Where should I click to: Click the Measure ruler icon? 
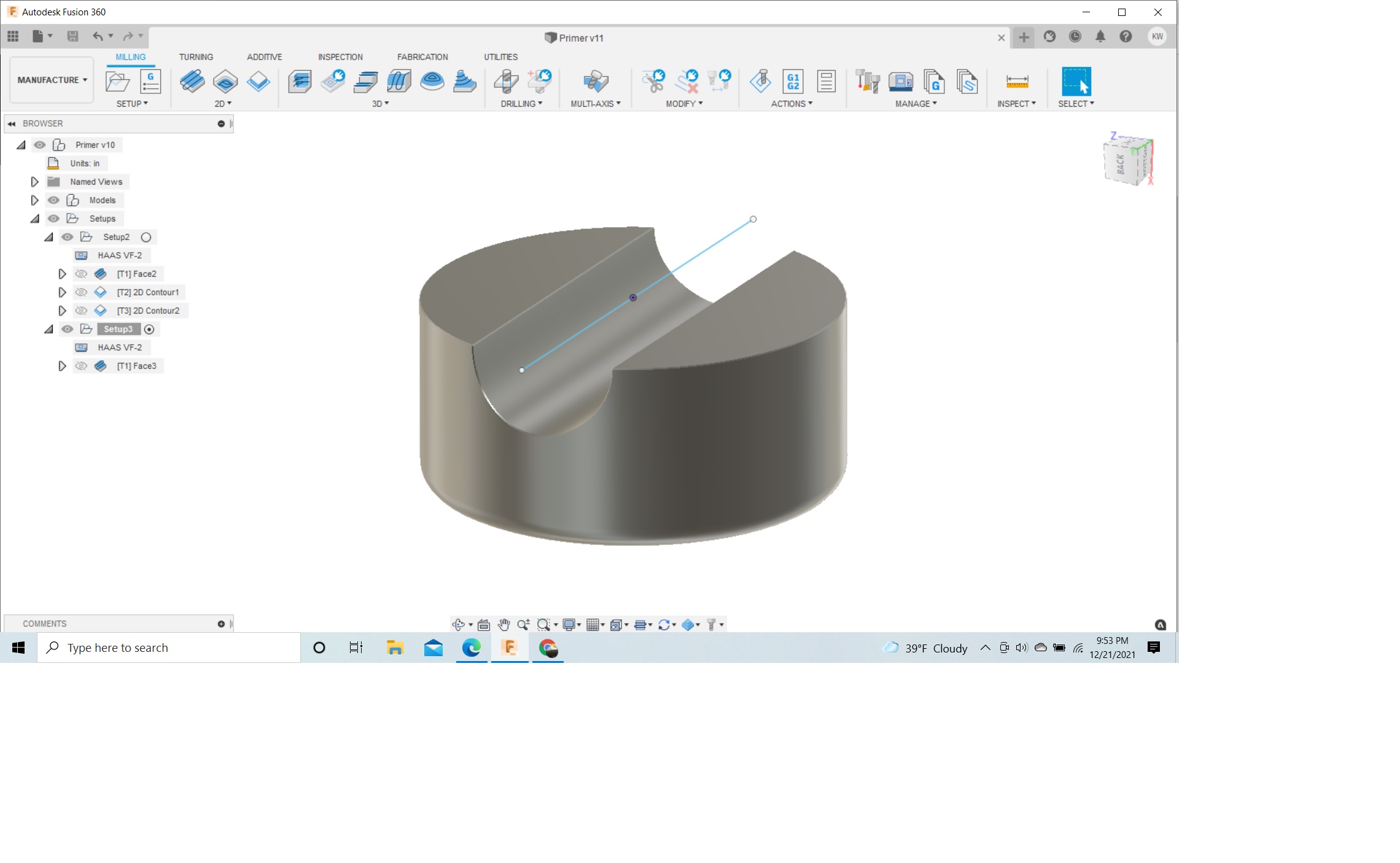pos(1017,82)
